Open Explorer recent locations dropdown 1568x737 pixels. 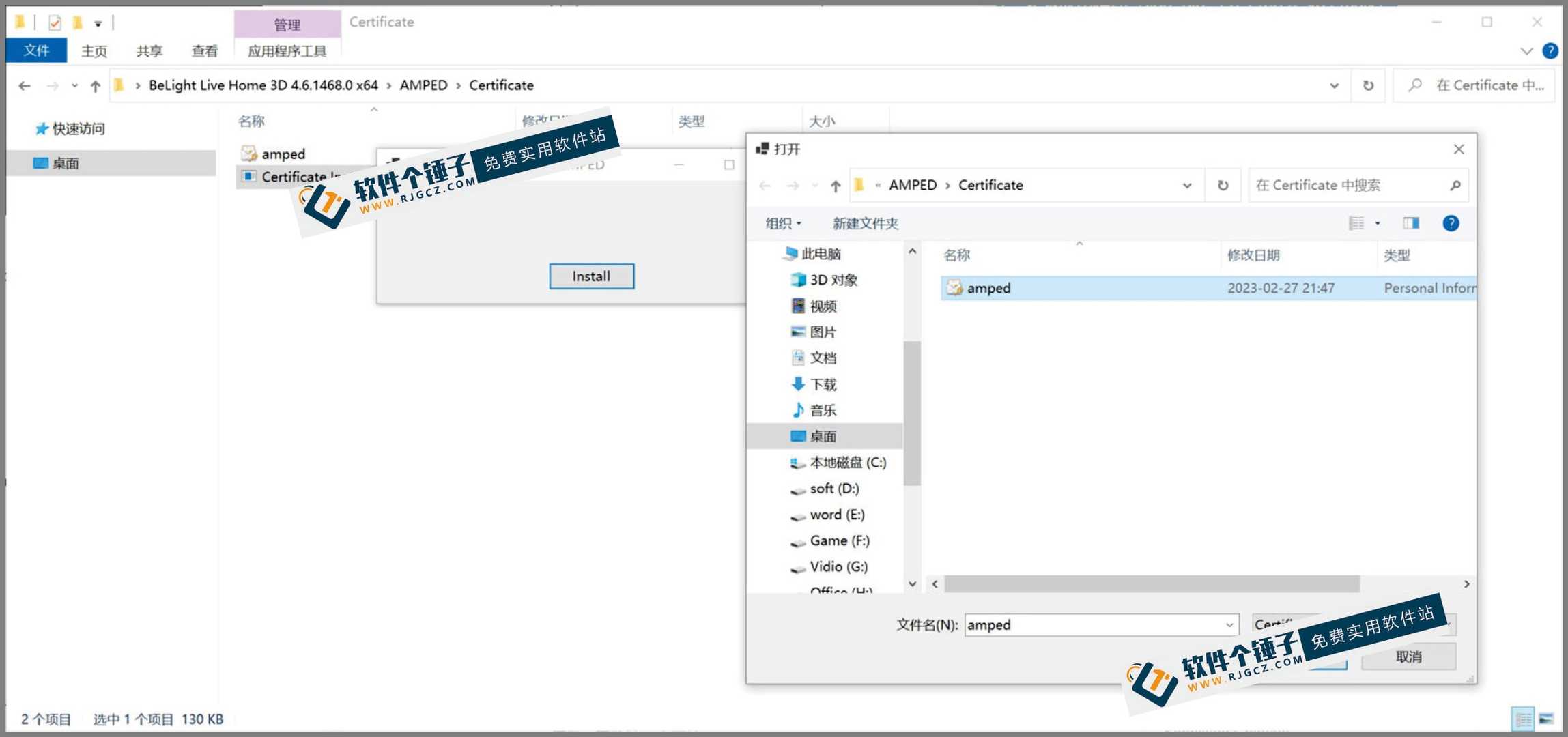click(x=74, y=86)
